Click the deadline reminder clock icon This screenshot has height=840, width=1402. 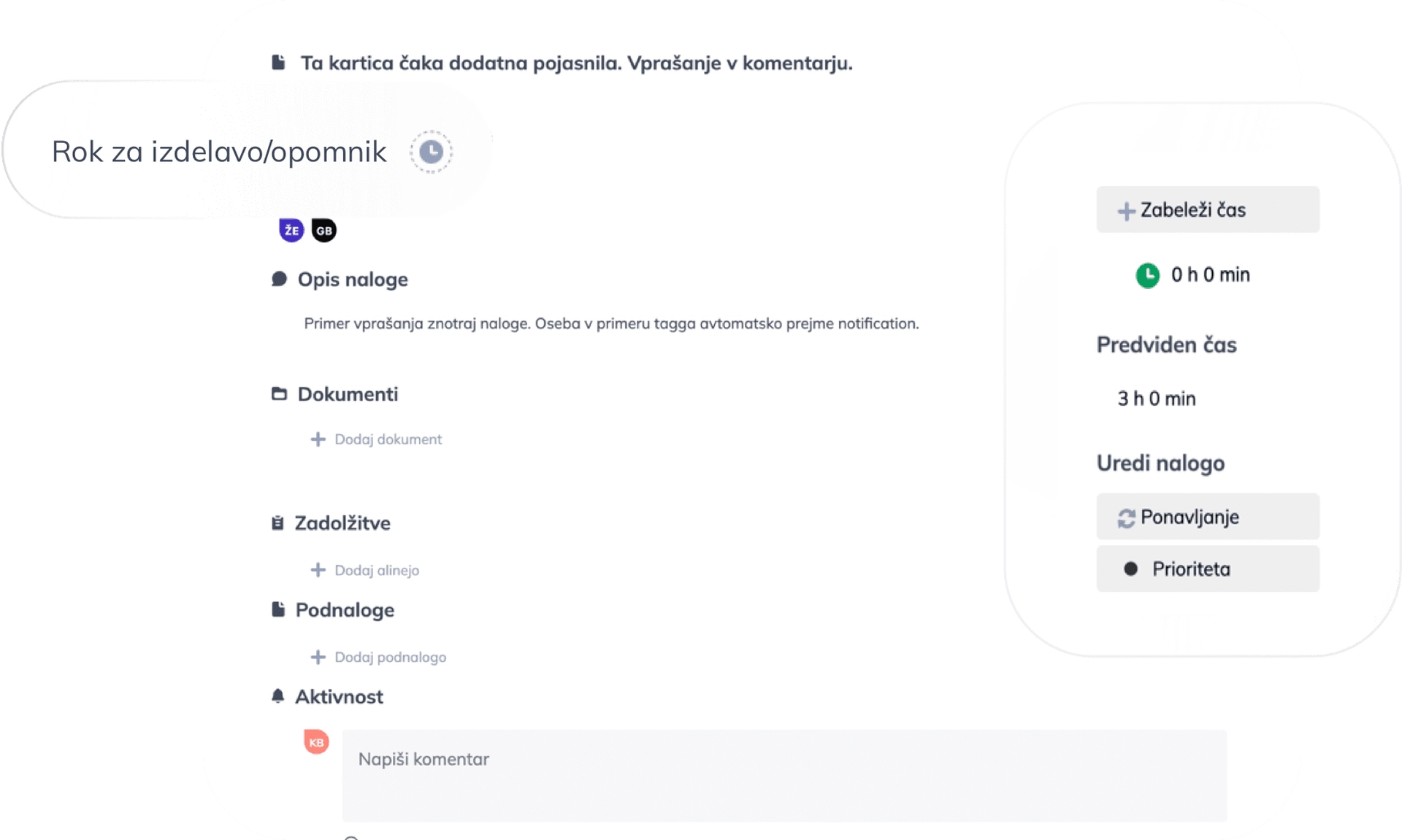tap(431, 152)
